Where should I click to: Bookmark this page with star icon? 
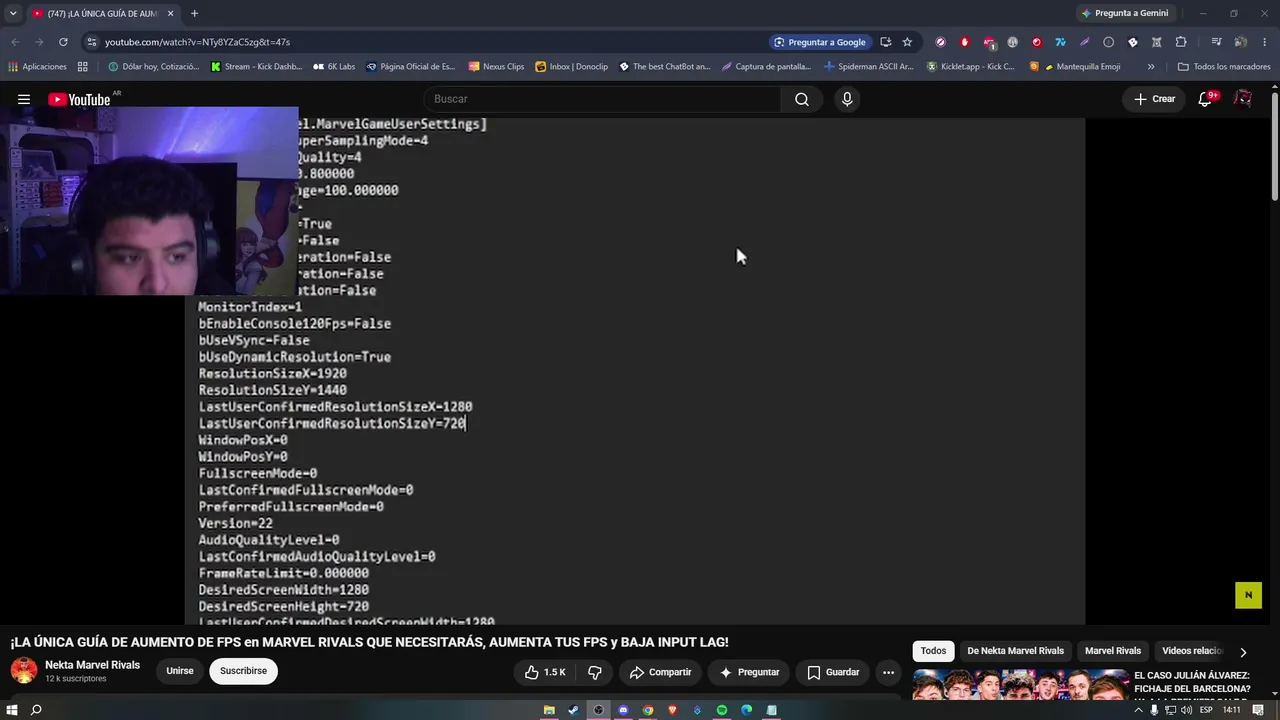coord(907,42)
